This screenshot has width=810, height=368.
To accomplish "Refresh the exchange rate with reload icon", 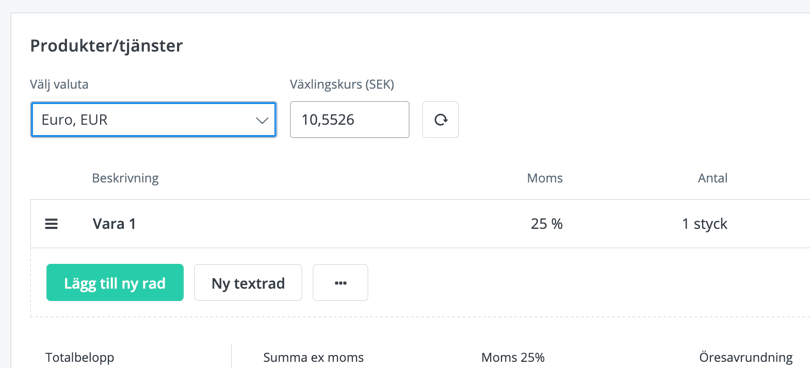I will [440, 119].
